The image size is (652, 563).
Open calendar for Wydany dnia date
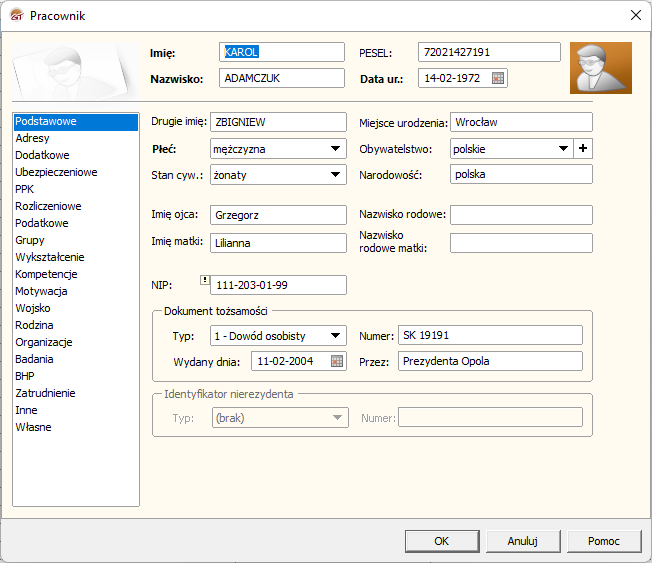click(x=337, y=361)
